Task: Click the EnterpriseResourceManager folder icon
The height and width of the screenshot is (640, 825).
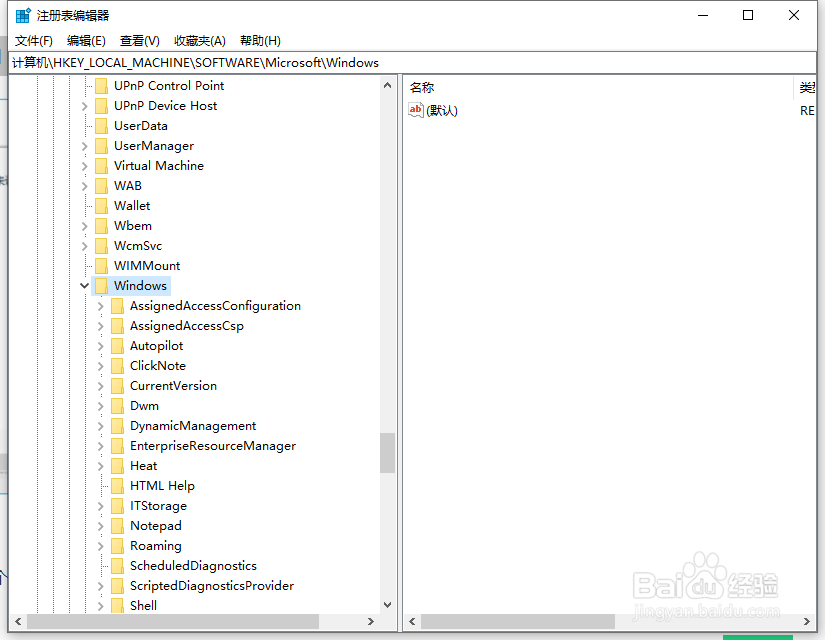Action: point(118,446)
